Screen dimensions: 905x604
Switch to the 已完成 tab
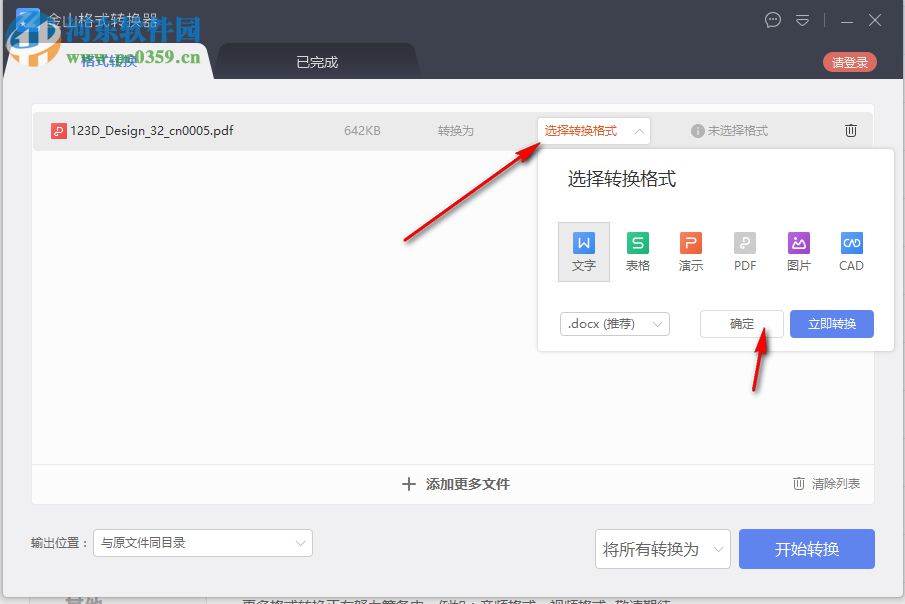tap(317, 62)
